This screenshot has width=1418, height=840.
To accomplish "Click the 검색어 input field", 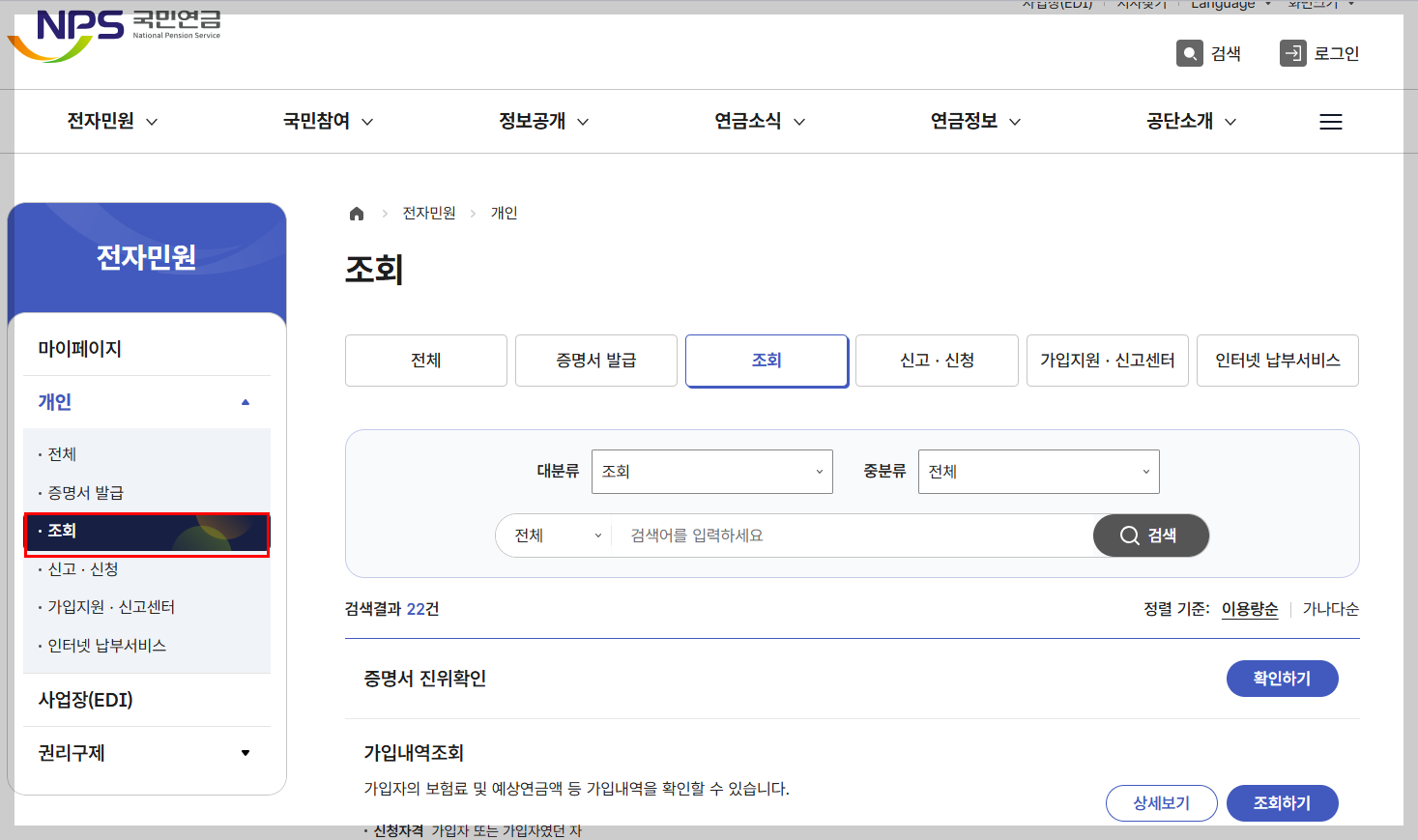I will (851, 535).
